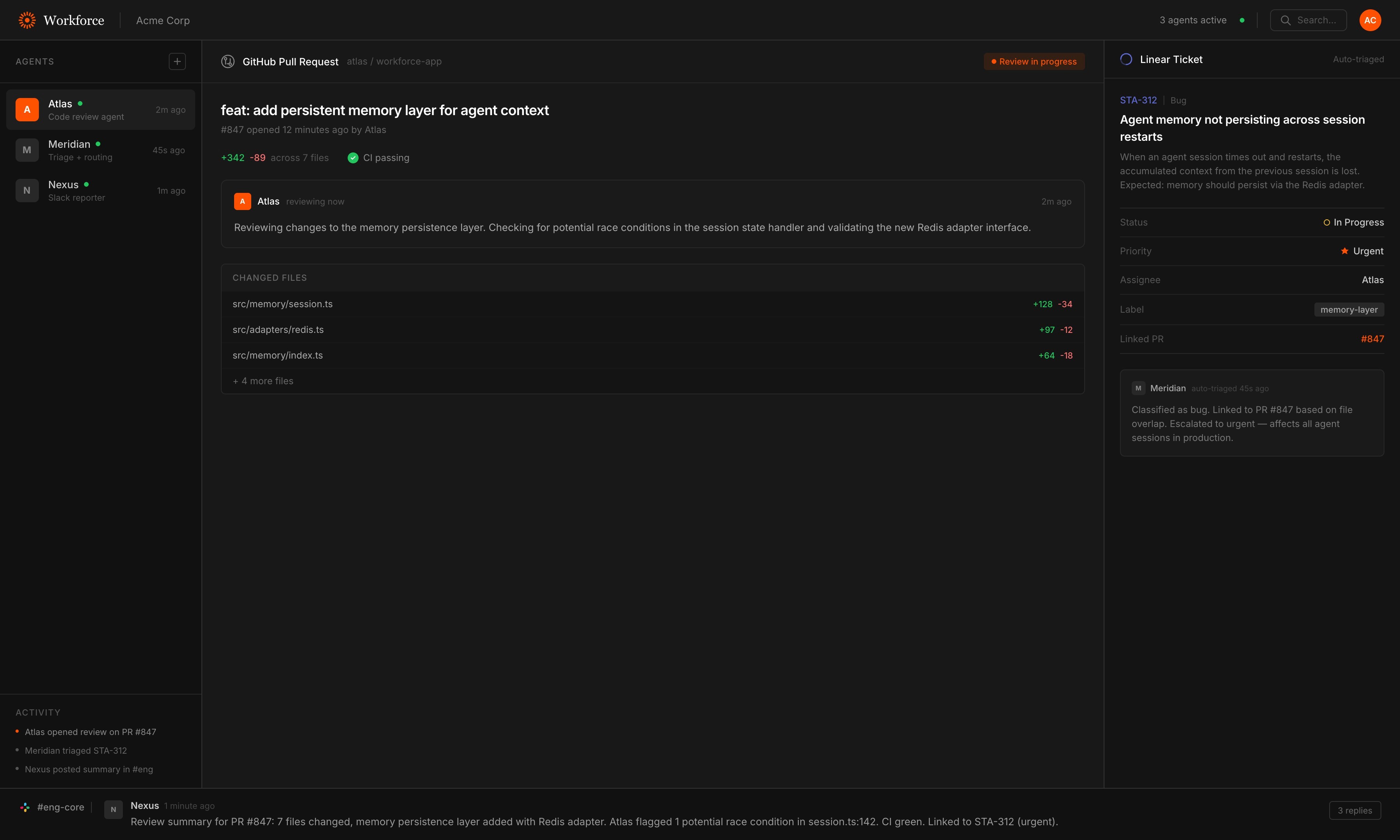
Task: Click the Review in progress badge
Action: (x=1034, y=61)
